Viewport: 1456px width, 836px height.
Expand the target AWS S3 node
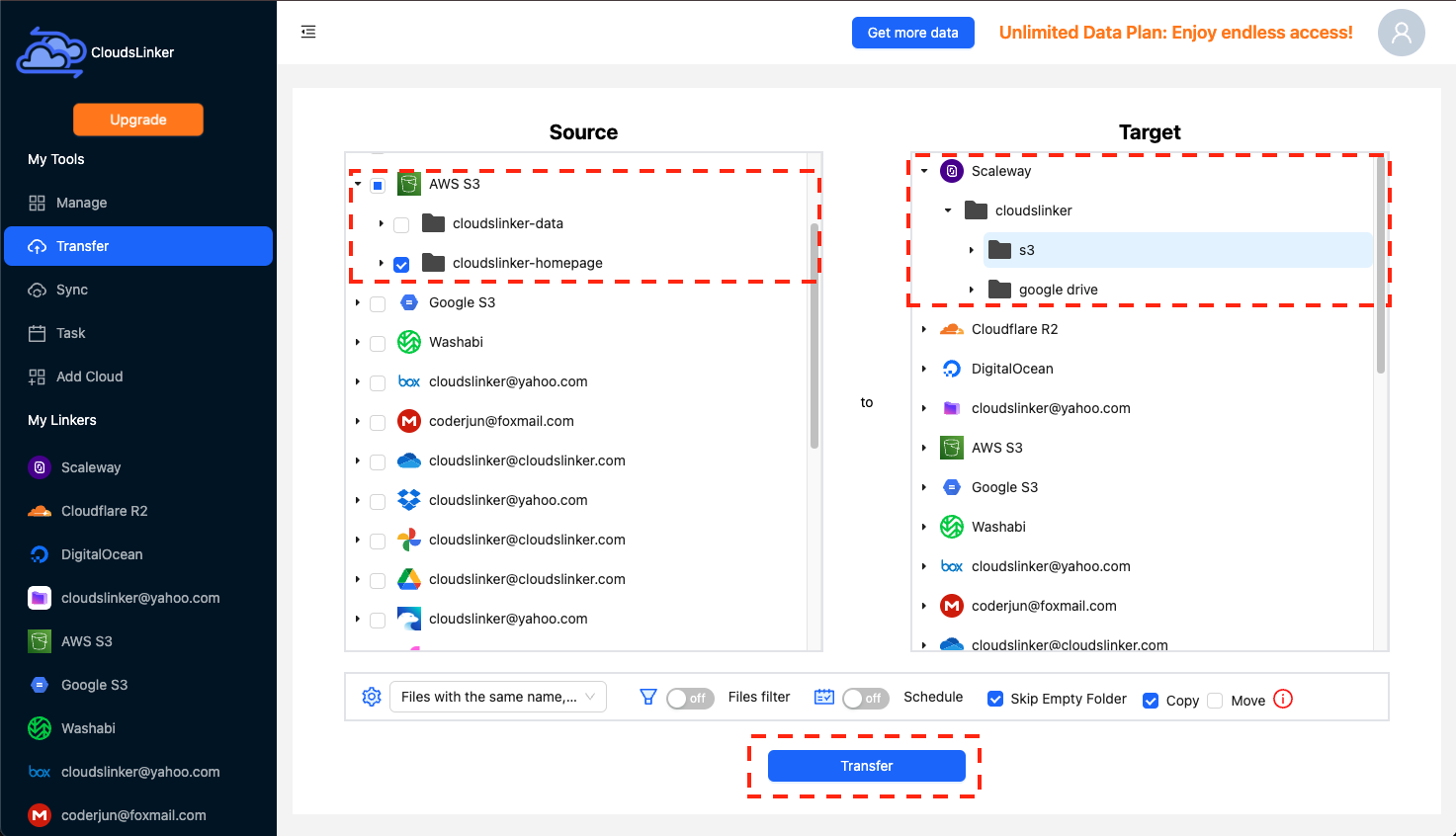tap(924, 448)
